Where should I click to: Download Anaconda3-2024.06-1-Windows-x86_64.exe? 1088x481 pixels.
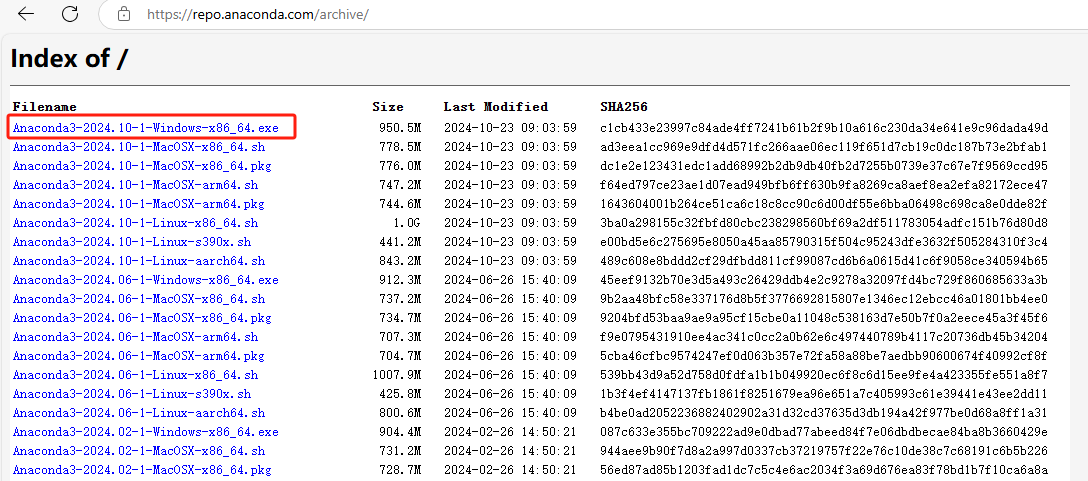pyautogui.click(x=146, y=280)
